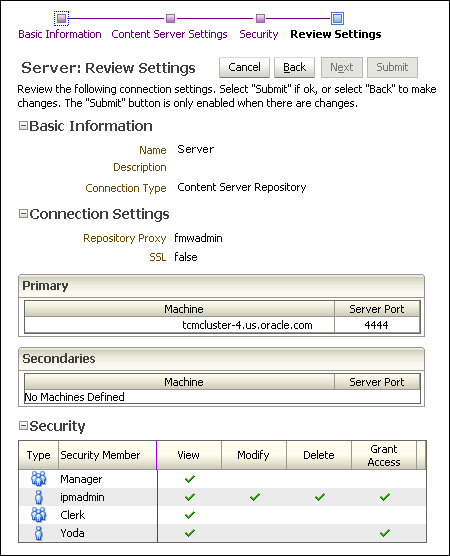Click the Delete column header
The height and width of the screenshot is (556, 450).
click(x=319, y=455)
